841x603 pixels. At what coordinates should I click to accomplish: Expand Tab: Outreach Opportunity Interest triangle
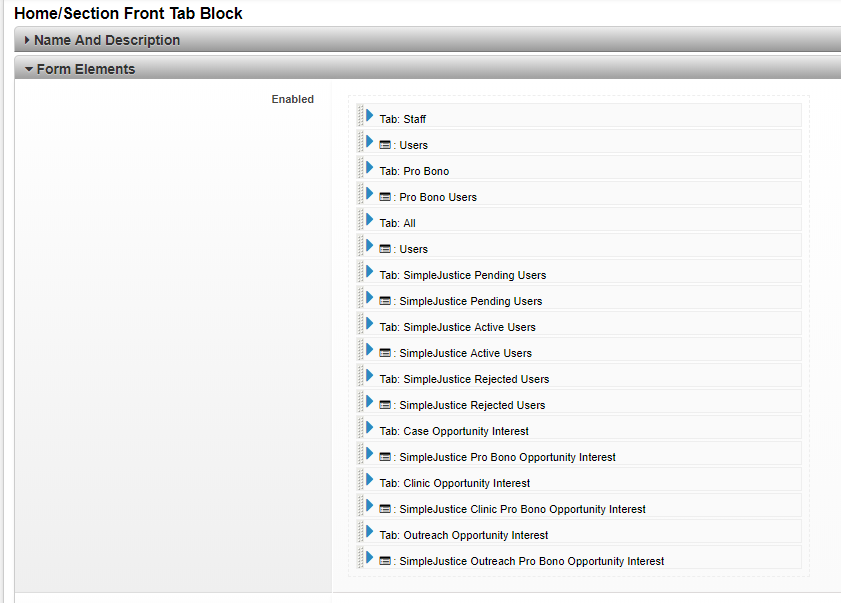370,532
